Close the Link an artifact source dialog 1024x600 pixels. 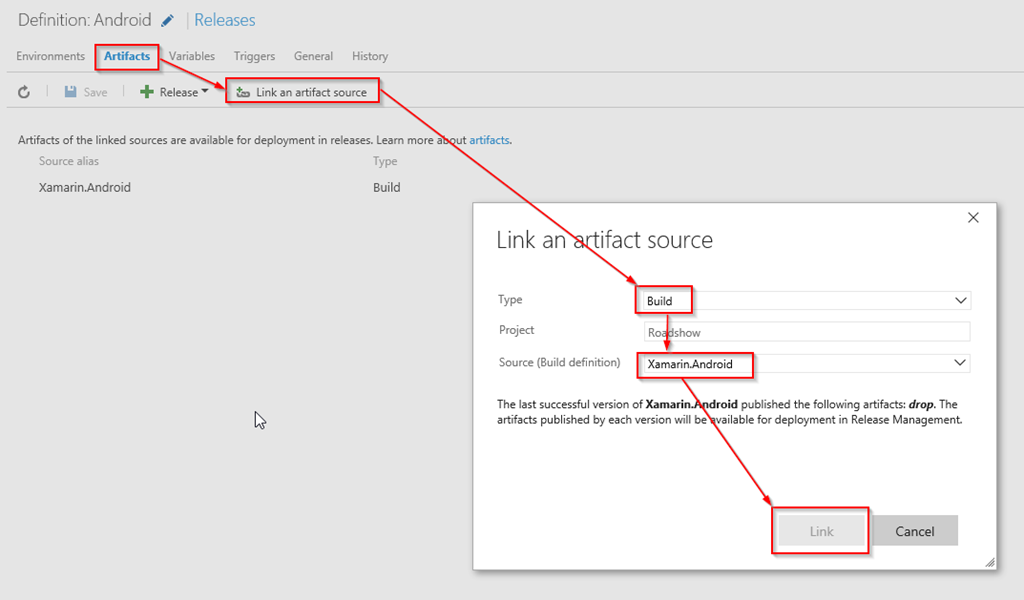(x=974, y=218)
